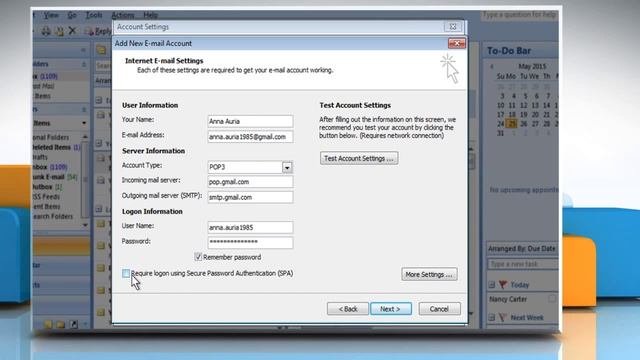Viewport: 640px width, 360px height.
Task: Click the folder icon above the mail list
Action: pyautogui.click(x=101, y=51)
